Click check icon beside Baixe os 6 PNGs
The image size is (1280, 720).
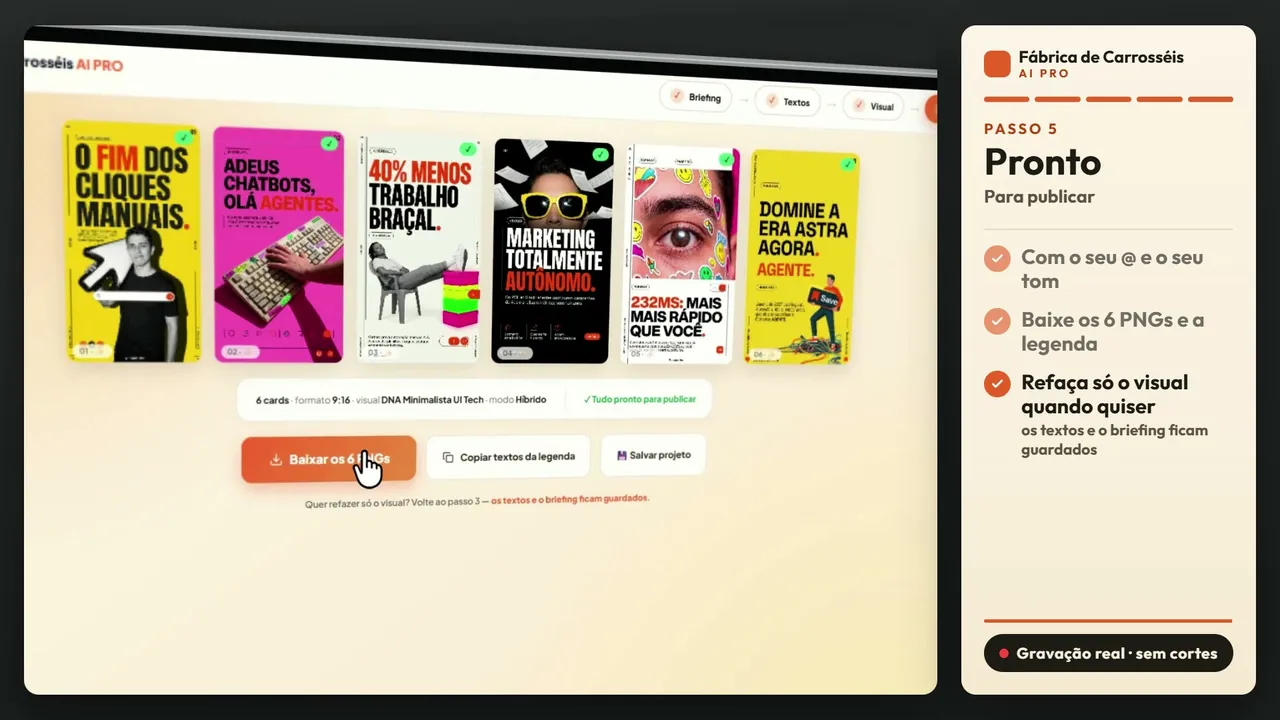997,321
